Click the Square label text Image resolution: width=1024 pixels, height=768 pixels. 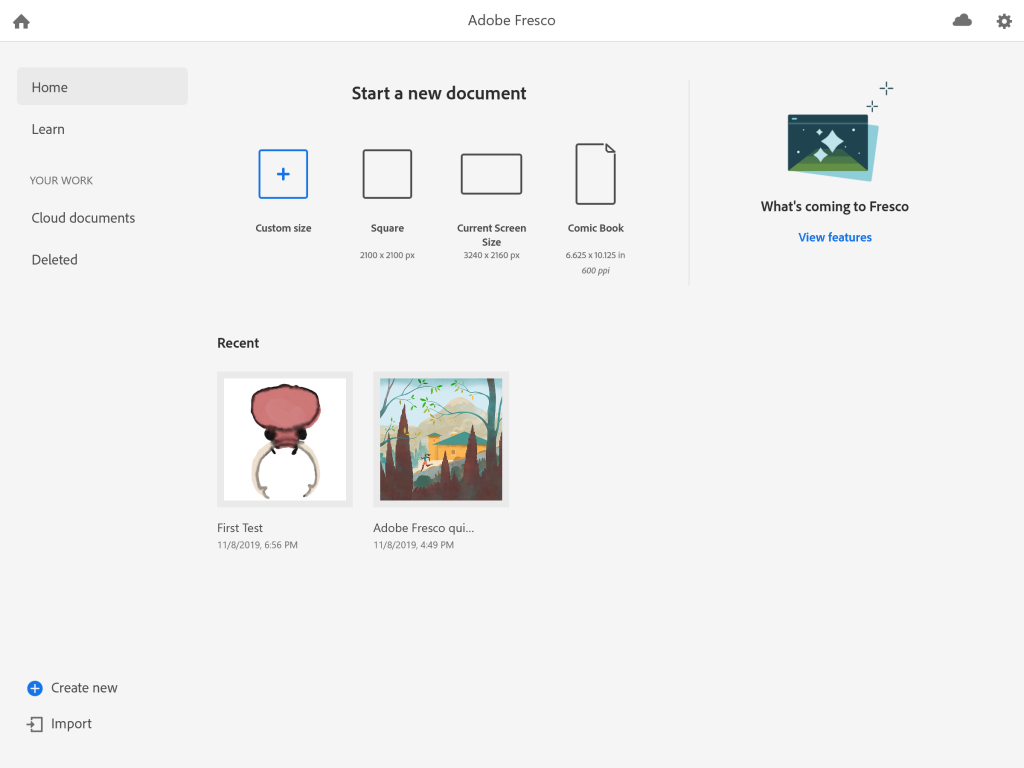pos(387,228)
